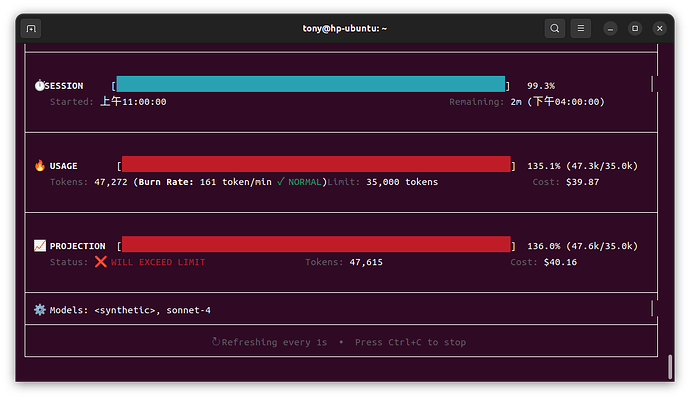Image resolution: width=690 pixels, height=398 pixels.
Task: Open the terminal search
Action: [554, 29]
